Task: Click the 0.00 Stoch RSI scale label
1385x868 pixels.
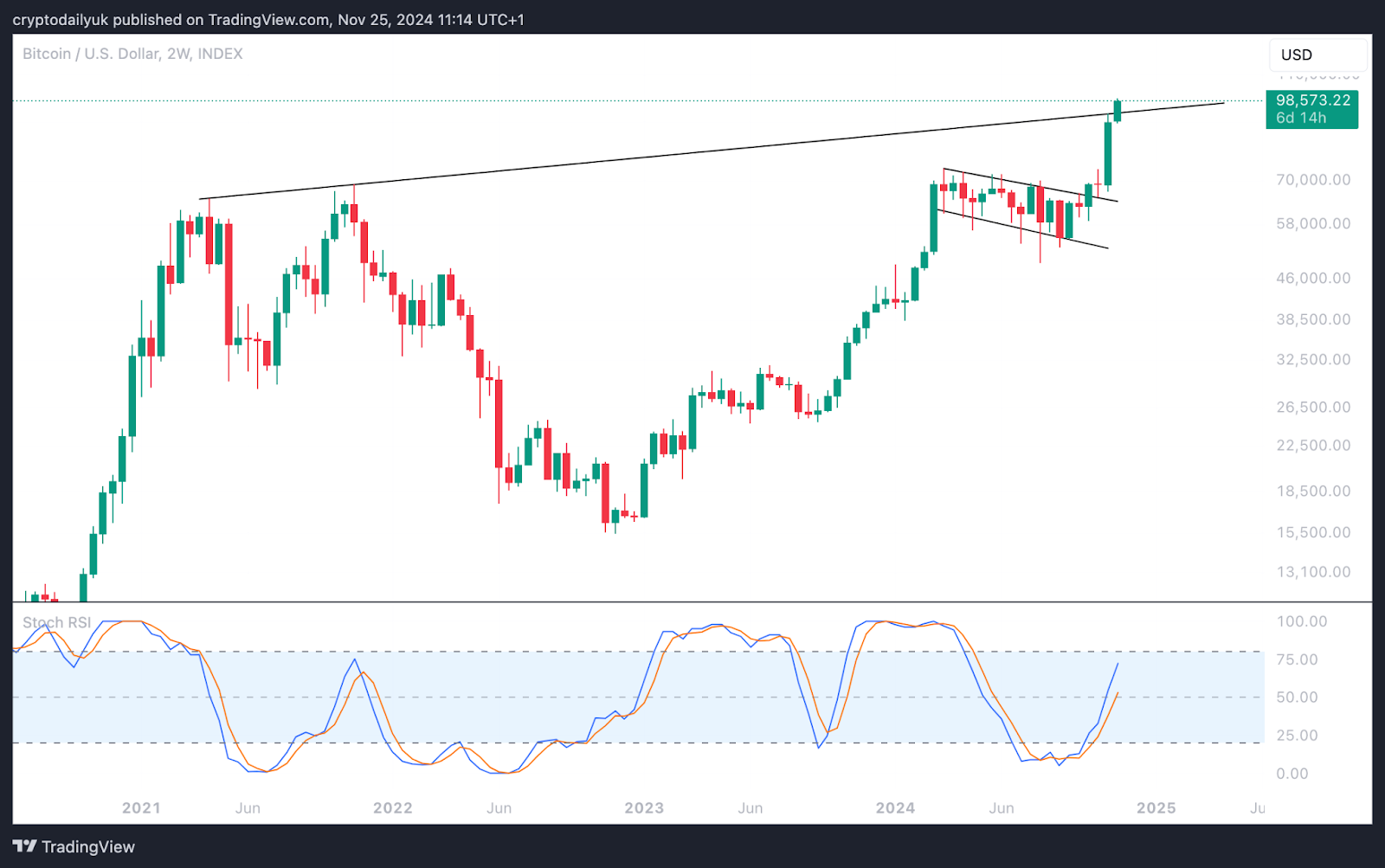Action: [1292, 773]
